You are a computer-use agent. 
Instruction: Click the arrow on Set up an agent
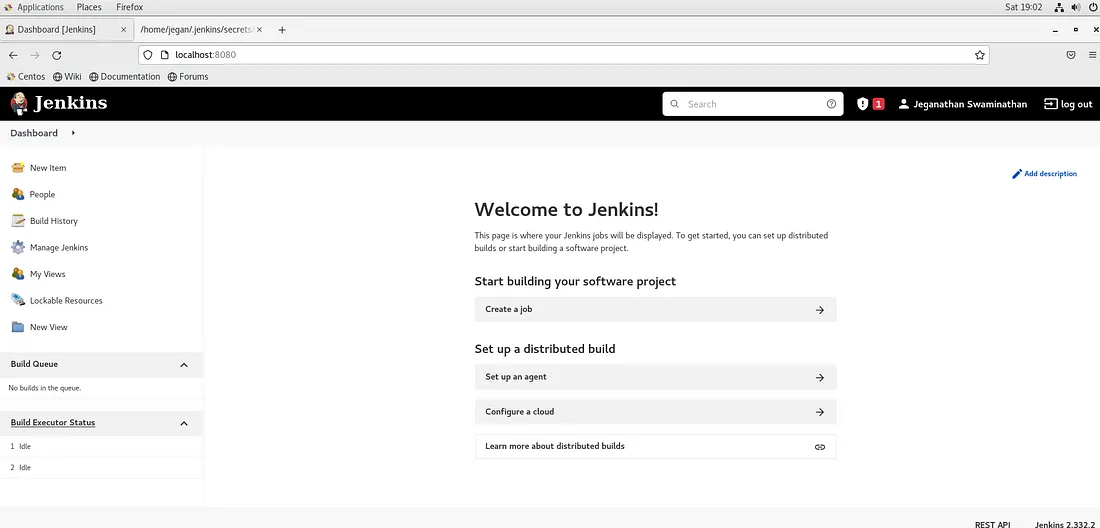pyautogui.click(x=819, y=377)
